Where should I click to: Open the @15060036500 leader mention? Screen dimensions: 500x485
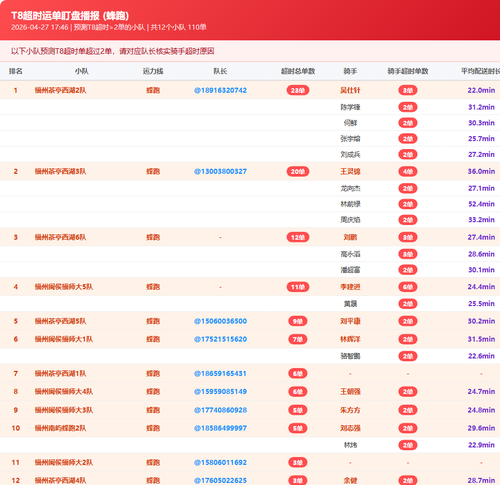tap(220, 321)
